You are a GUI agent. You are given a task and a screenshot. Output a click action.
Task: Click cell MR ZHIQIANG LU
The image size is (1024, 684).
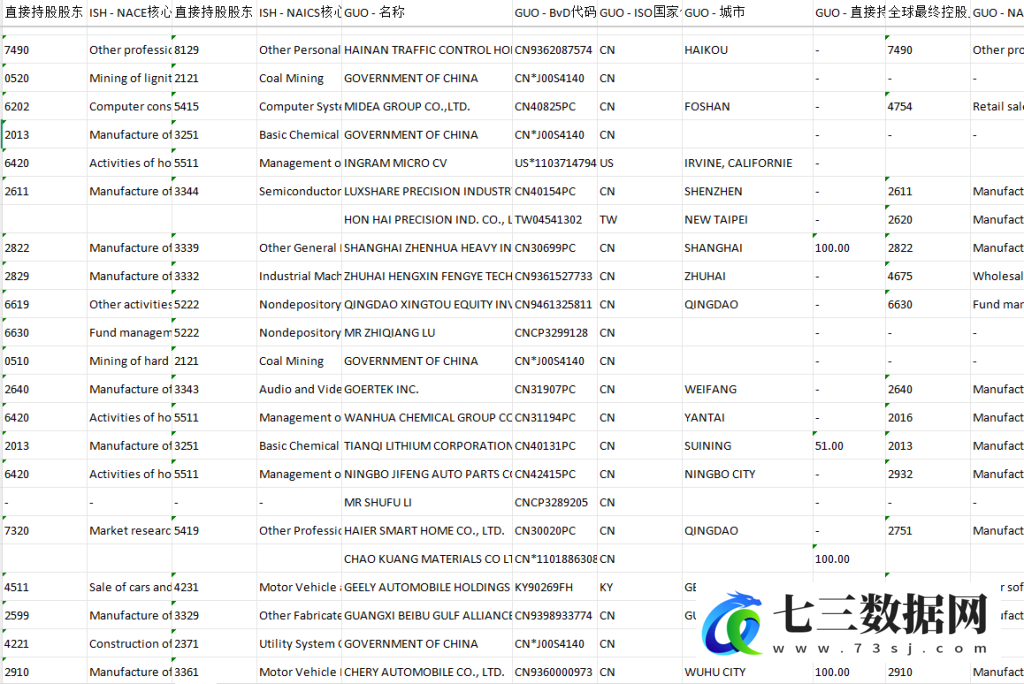pyautogui.click(x=427, y=333)
